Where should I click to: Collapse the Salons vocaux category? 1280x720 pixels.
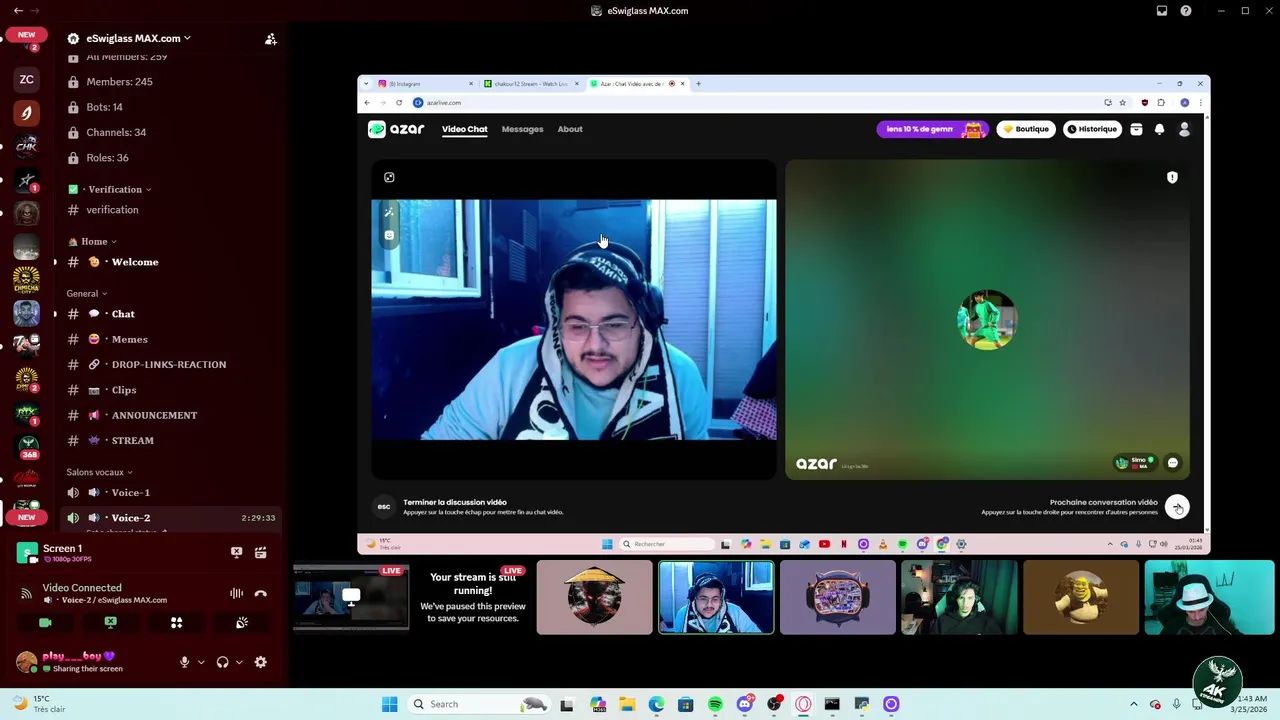(x=99, y=472)
